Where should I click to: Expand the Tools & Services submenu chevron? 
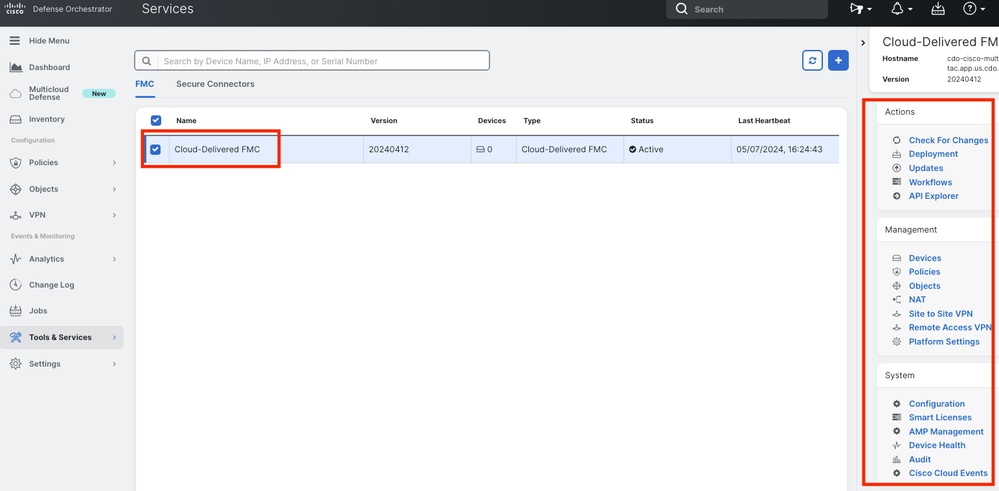(x=115, y=338)
